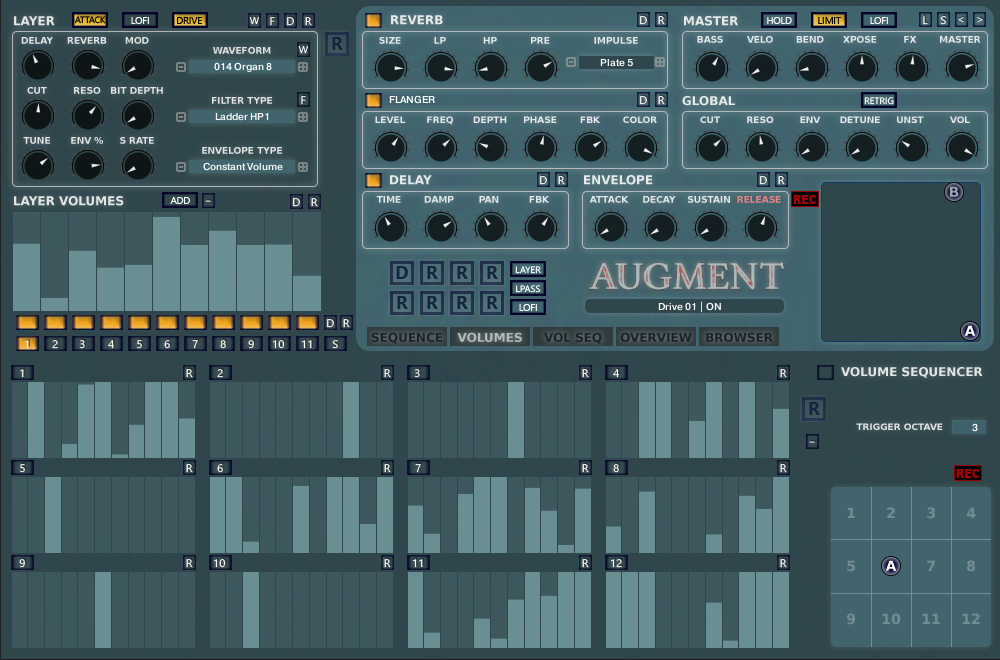Click the large R randomize icon beside Layer panel

pos(337,46)
